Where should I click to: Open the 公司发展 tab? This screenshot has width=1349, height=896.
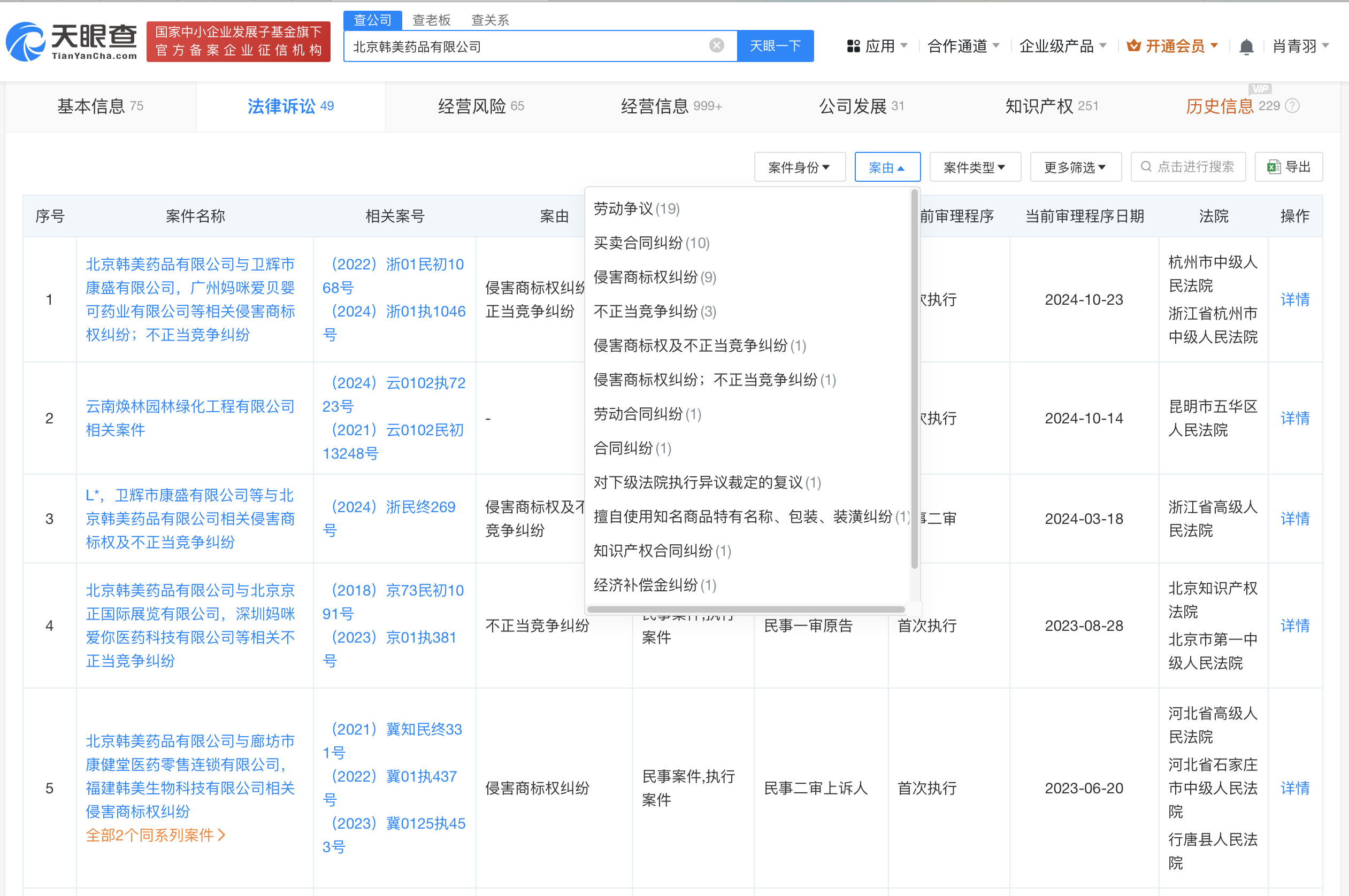(861, 106)
